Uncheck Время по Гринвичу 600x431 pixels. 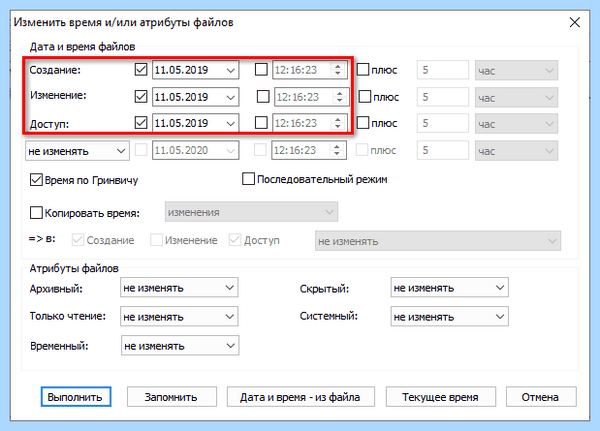click(x=36, y=180)
